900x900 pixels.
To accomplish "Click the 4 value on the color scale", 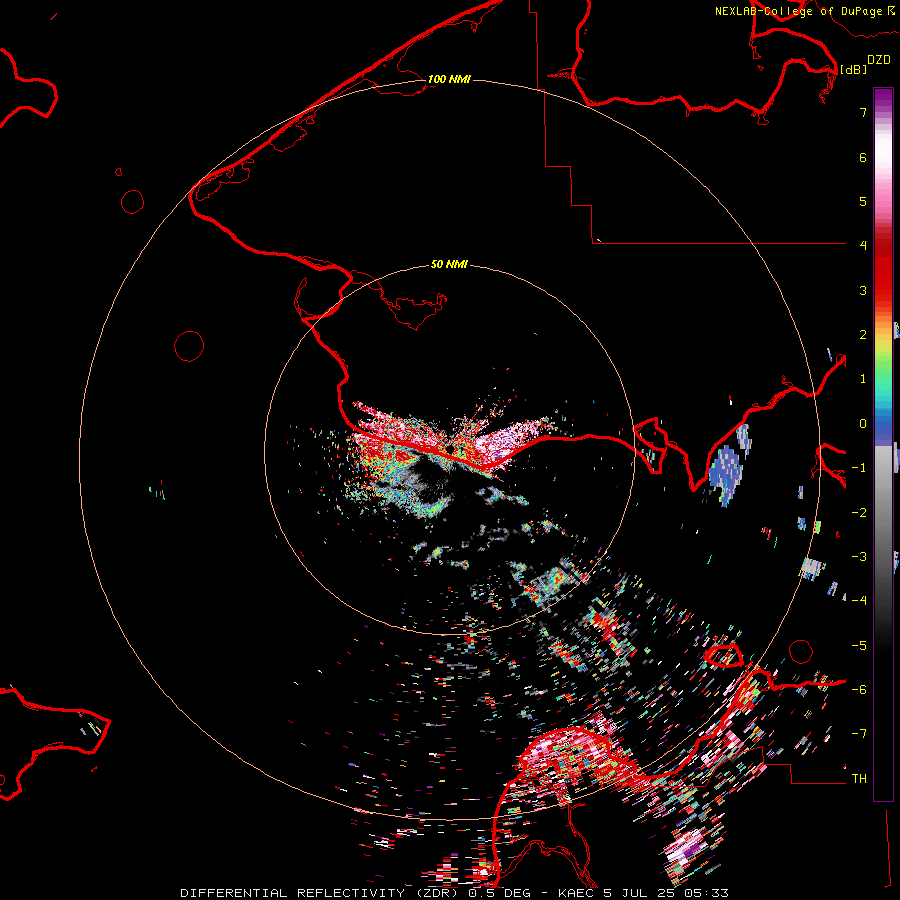I will pos(863,246).
